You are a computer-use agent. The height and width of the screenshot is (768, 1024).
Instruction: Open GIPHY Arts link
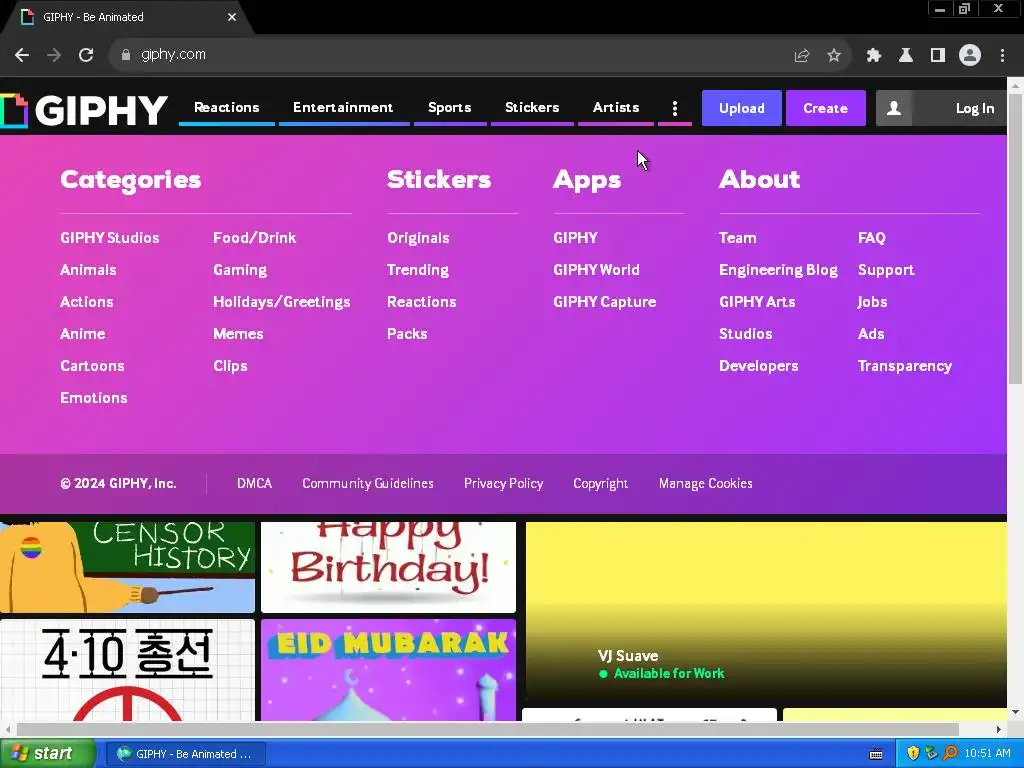pos(757,302)
